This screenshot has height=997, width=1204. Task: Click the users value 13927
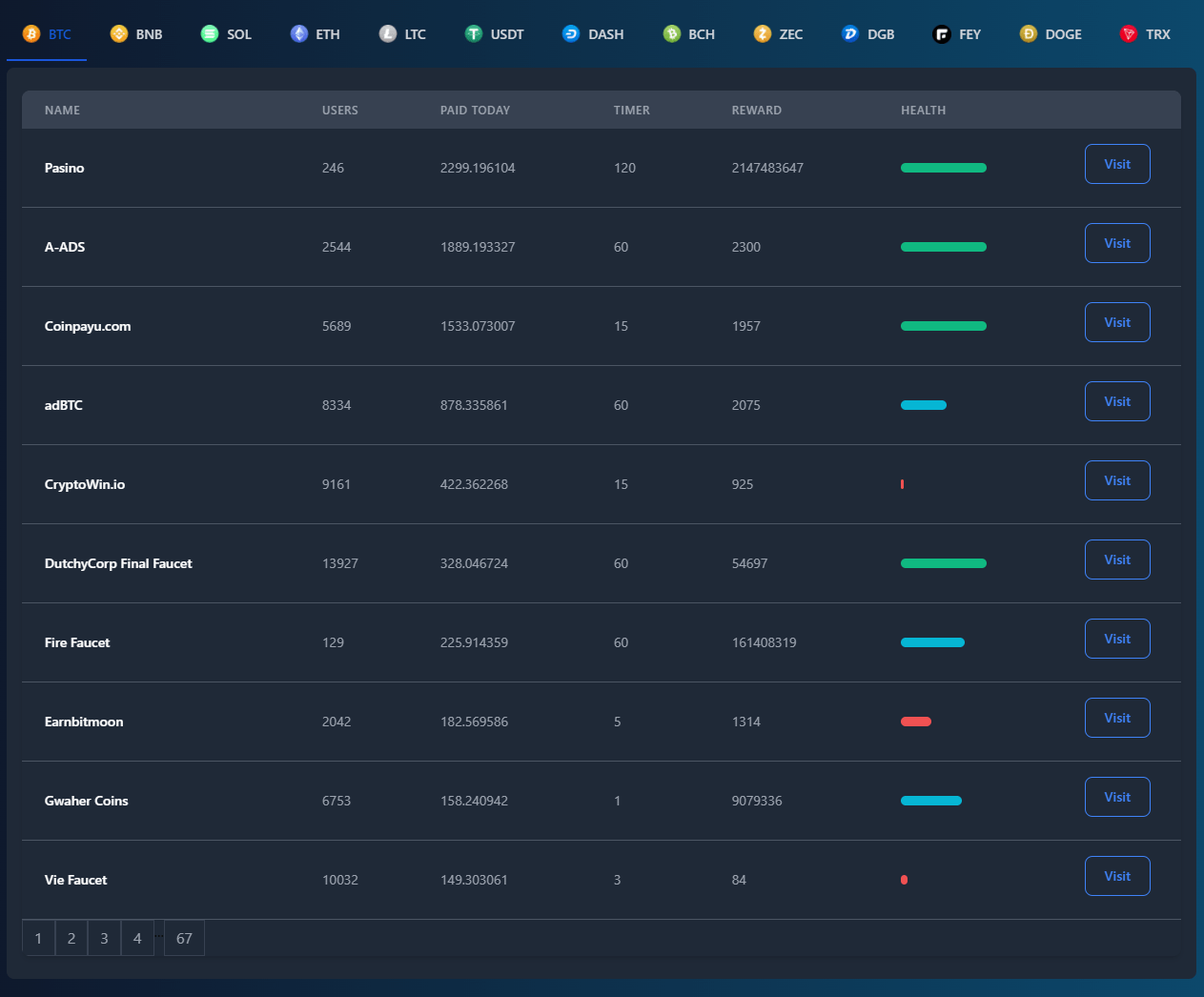[340, 563]
